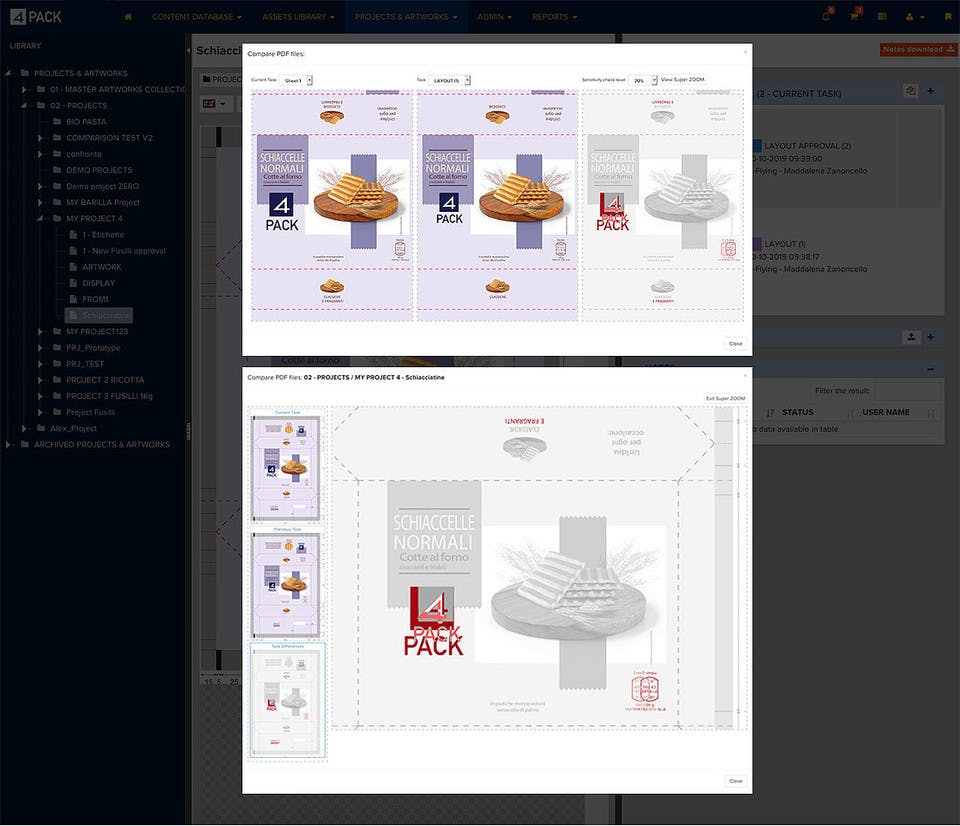The width and height of the screenshot is (960, 826).
Task: Select the Previous Task thumbnail in Super ZOOM
Action: click(x=287, y=584)
